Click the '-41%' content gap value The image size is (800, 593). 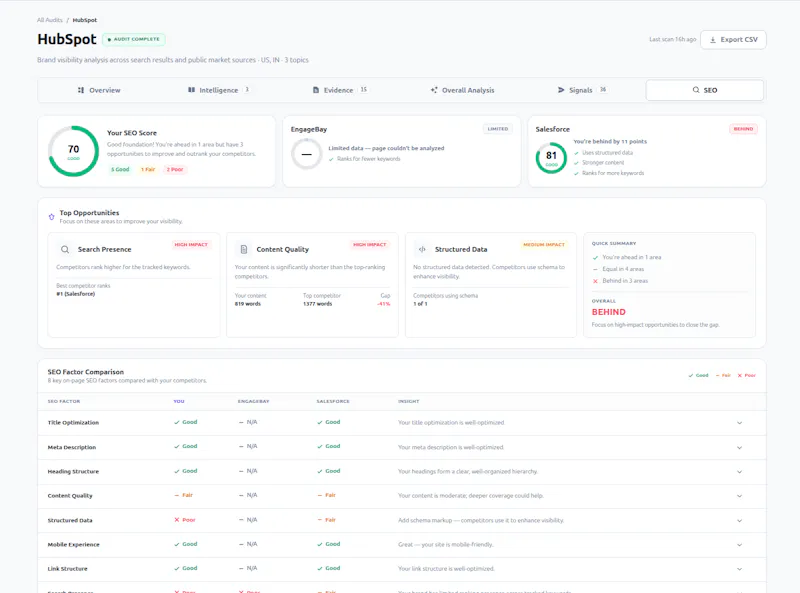pos(384,304)
